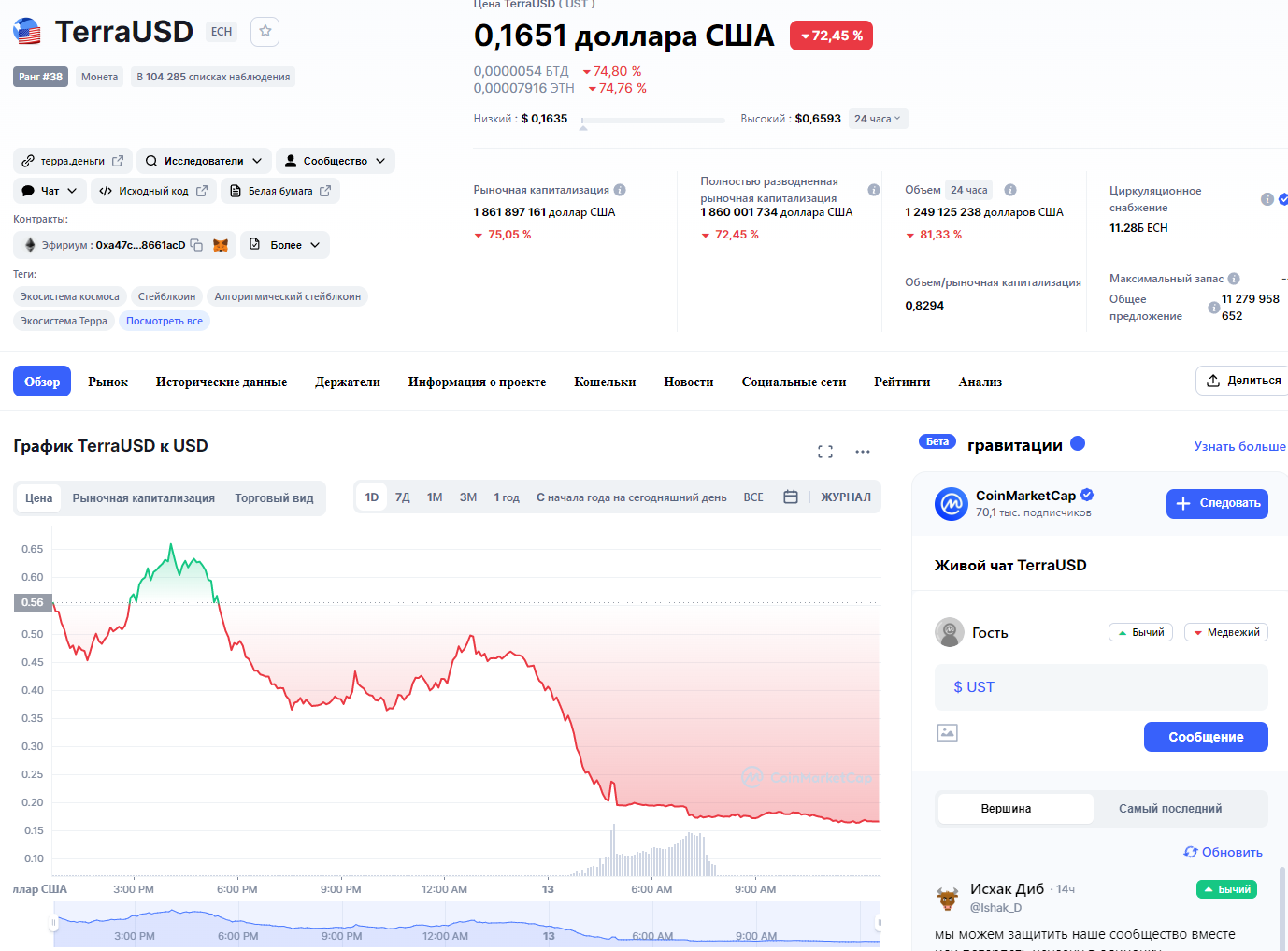Switch chart to Market Cap view
The height and width of the screenshot is (951, 1288).
tap(143, 498)
